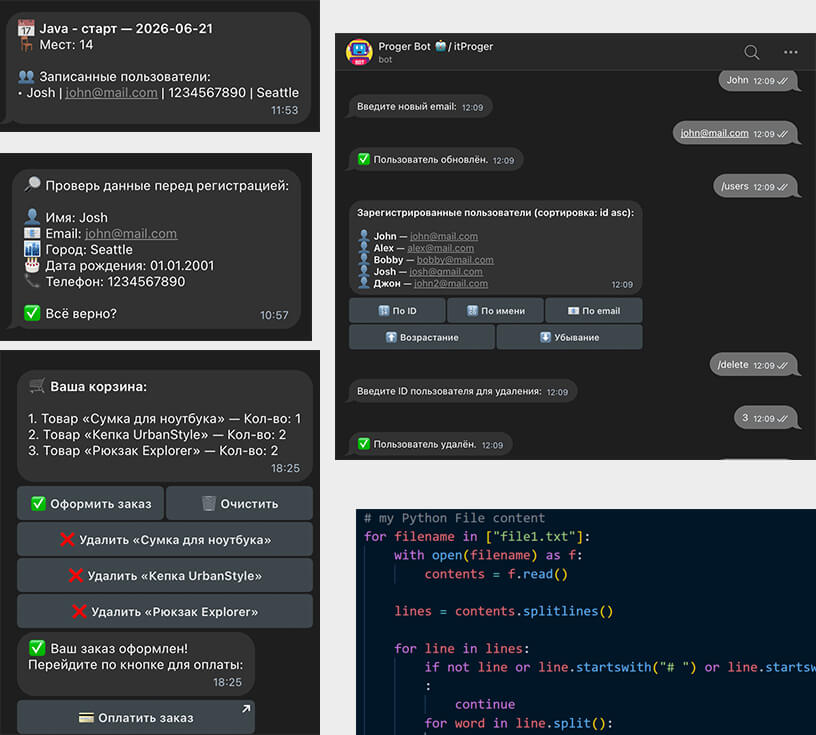
Task: Click the green check beside «Всё верно?»
Action: [32, 313]
